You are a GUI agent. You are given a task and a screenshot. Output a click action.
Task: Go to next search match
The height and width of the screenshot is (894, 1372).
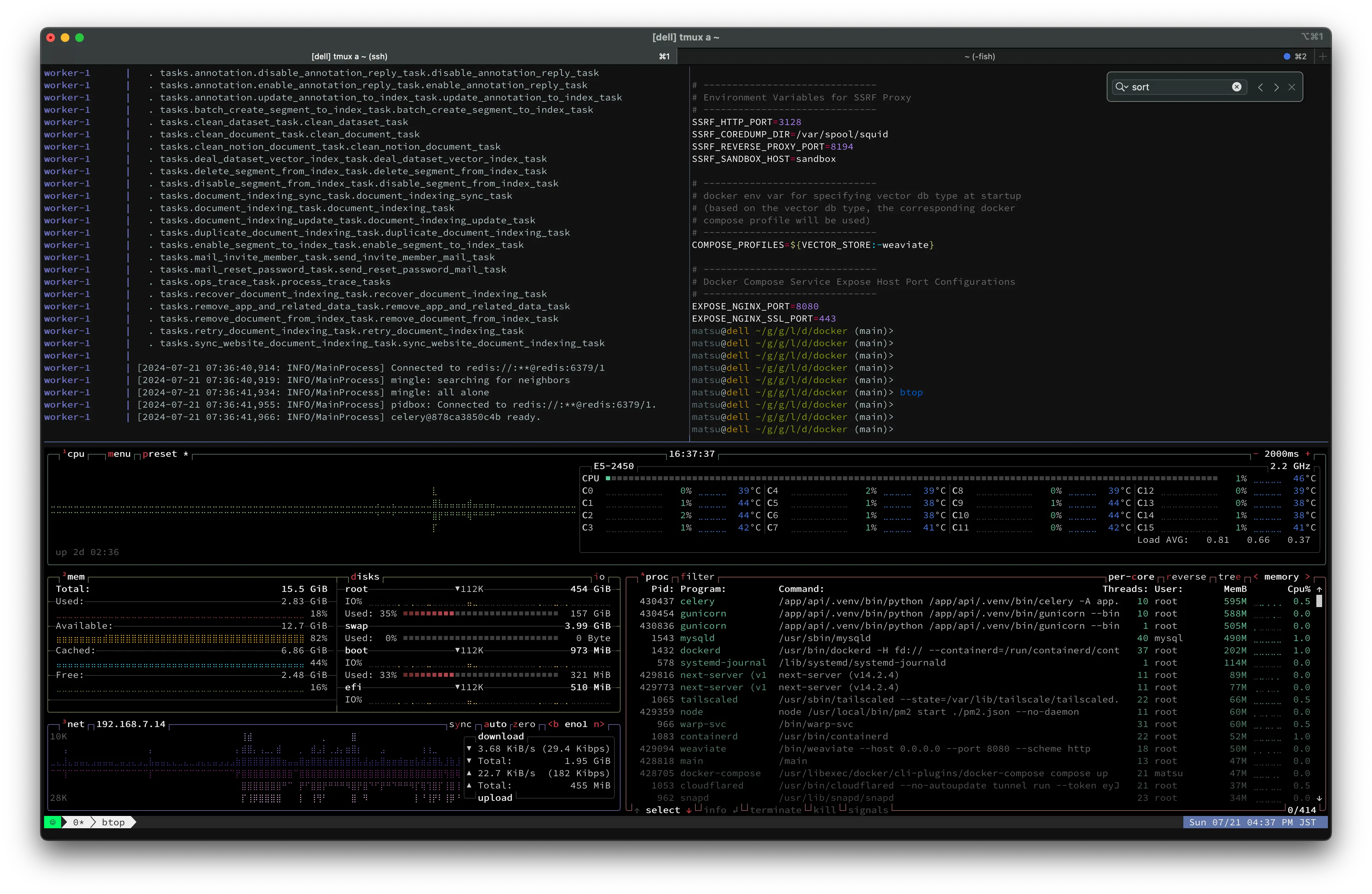pyautogui.click(x=1276, y=87)
